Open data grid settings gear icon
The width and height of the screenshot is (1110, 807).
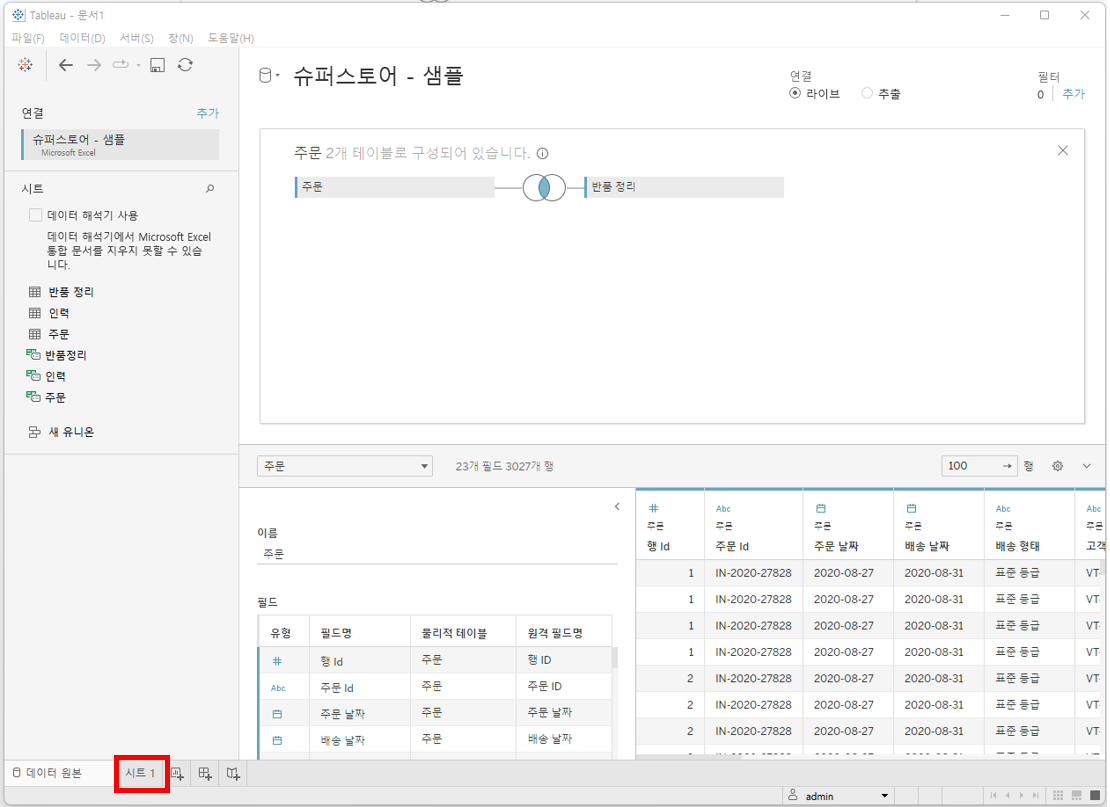[x=1058, y=466]
